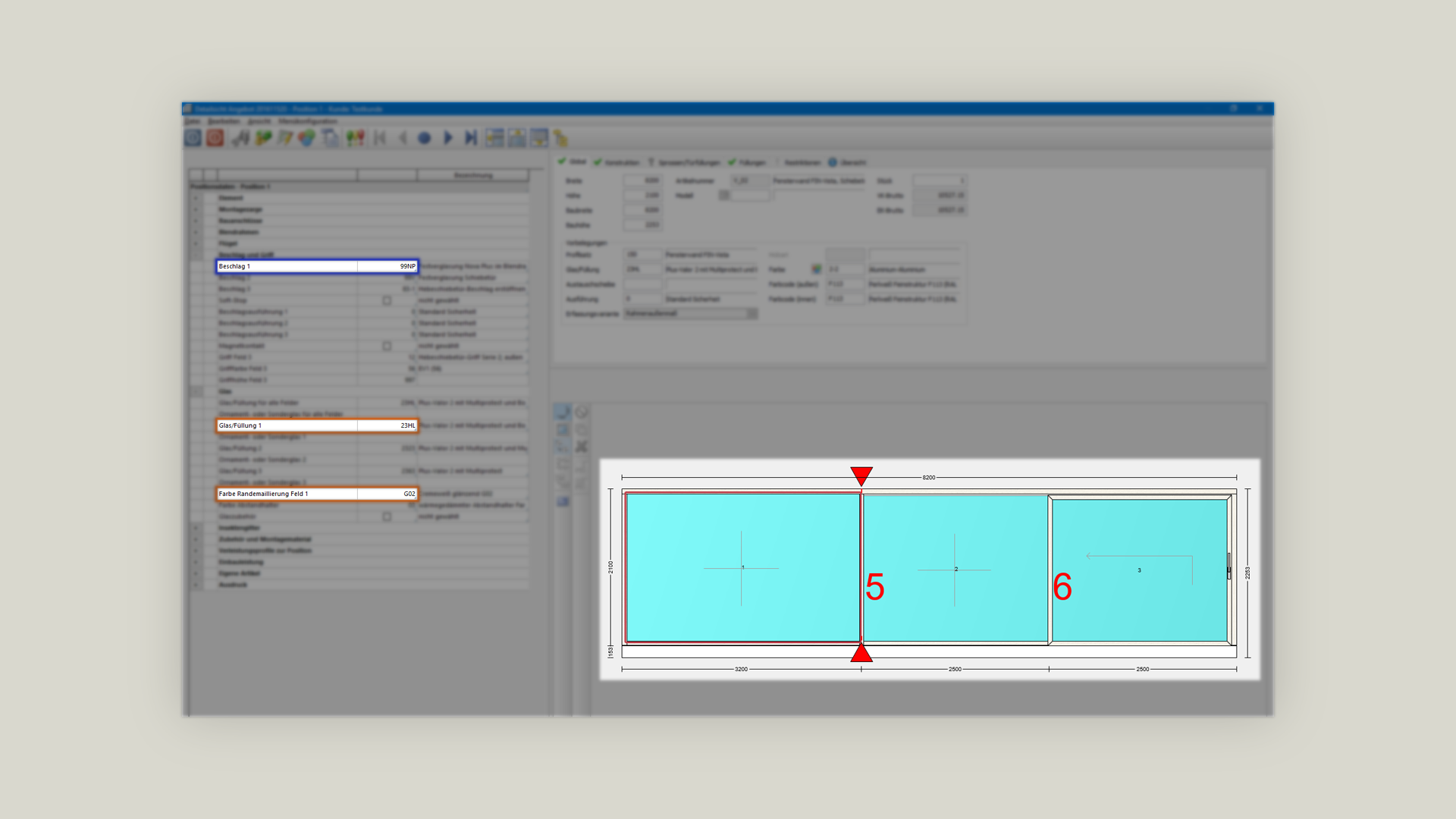Select the Beschlag 1 row label

pos(287,266)
